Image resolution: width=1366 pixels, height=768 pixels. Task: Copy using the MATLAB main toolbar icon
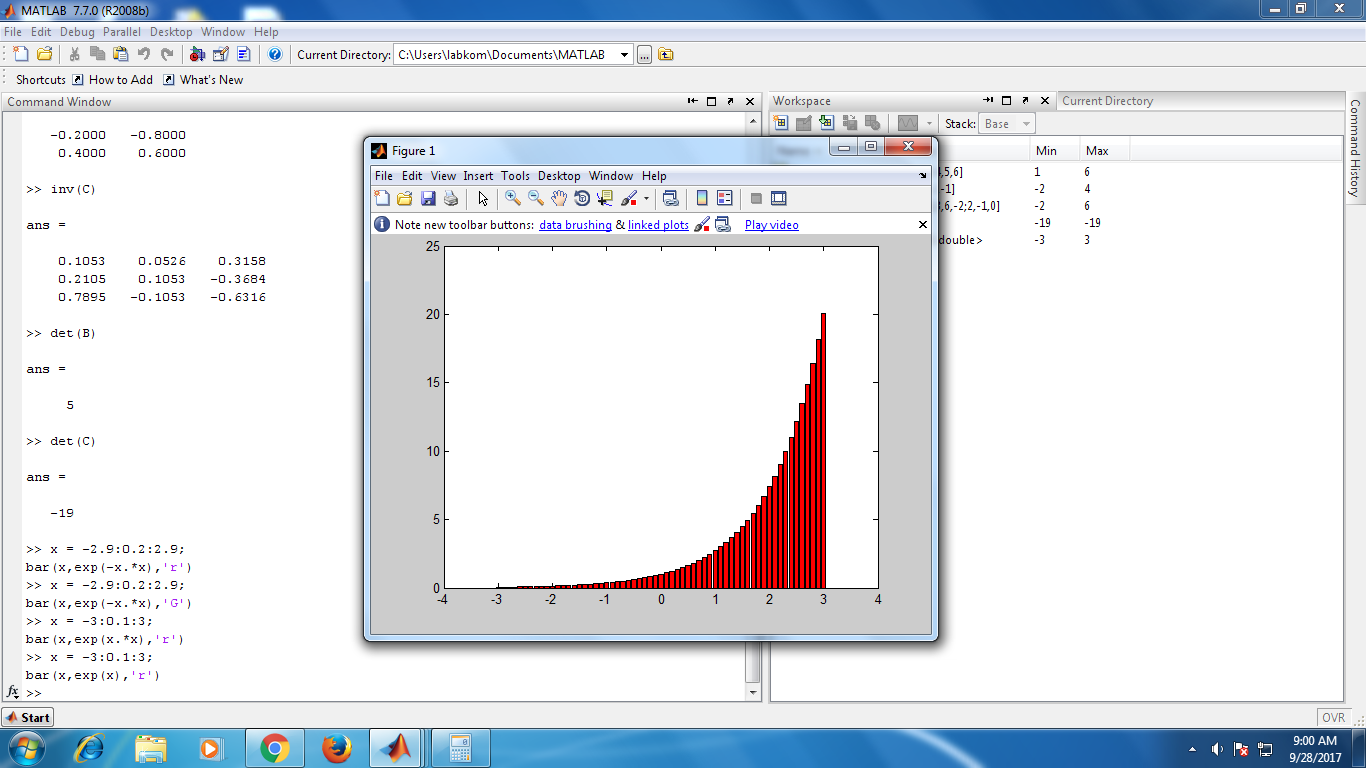click(97, 54)
